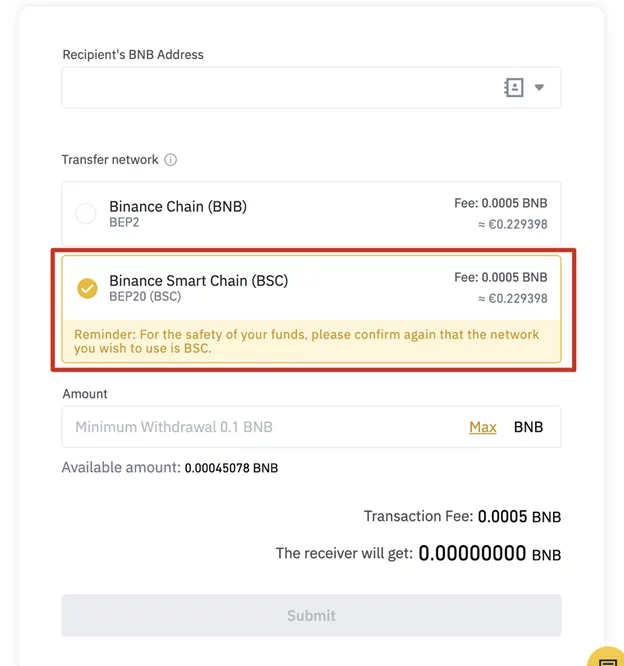Screen dimensions: 624x666
Task: Click the receiver will get 0.00000000 value
Action: click(472, 553)
